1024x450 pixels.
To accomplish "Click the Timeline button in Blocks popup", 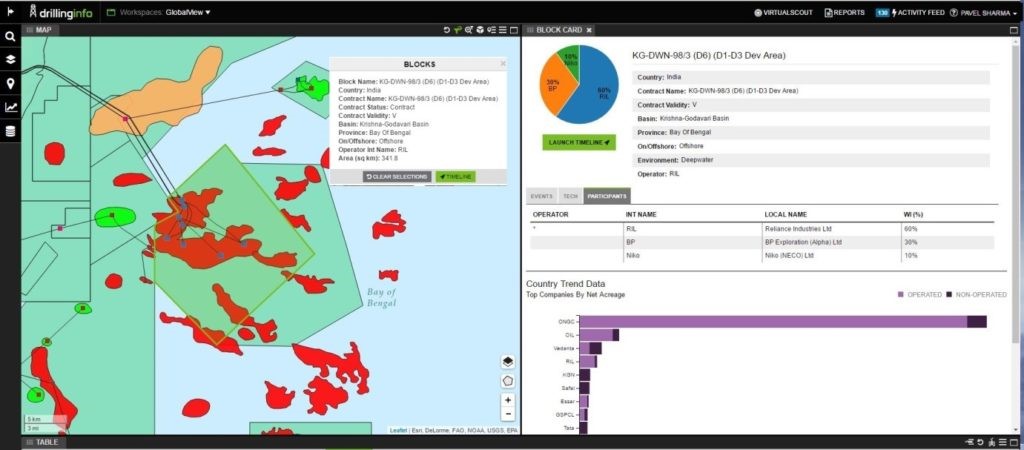I will click(456, 177).
